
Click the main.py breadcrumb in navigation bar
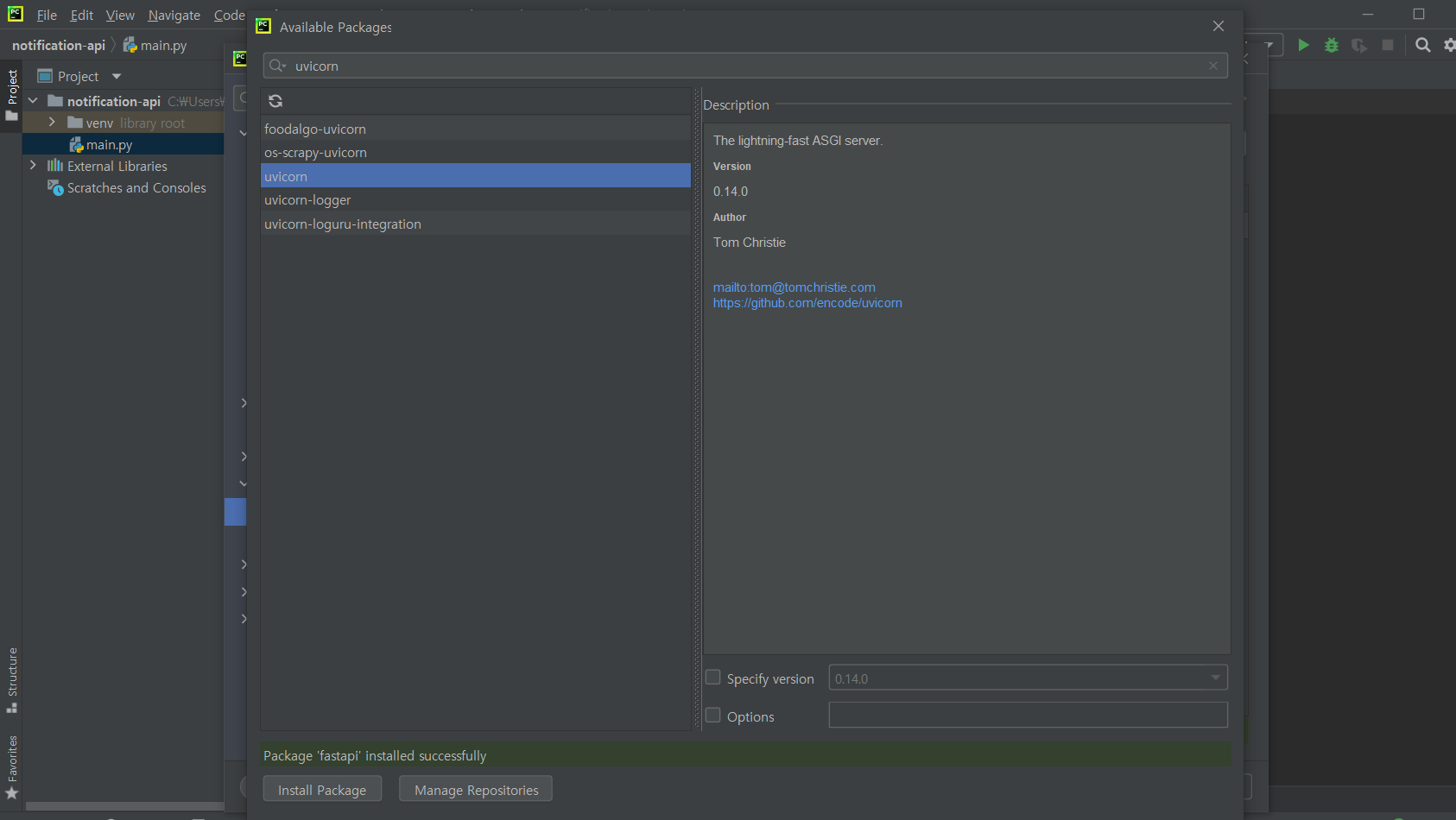click(x=155, y=45)
